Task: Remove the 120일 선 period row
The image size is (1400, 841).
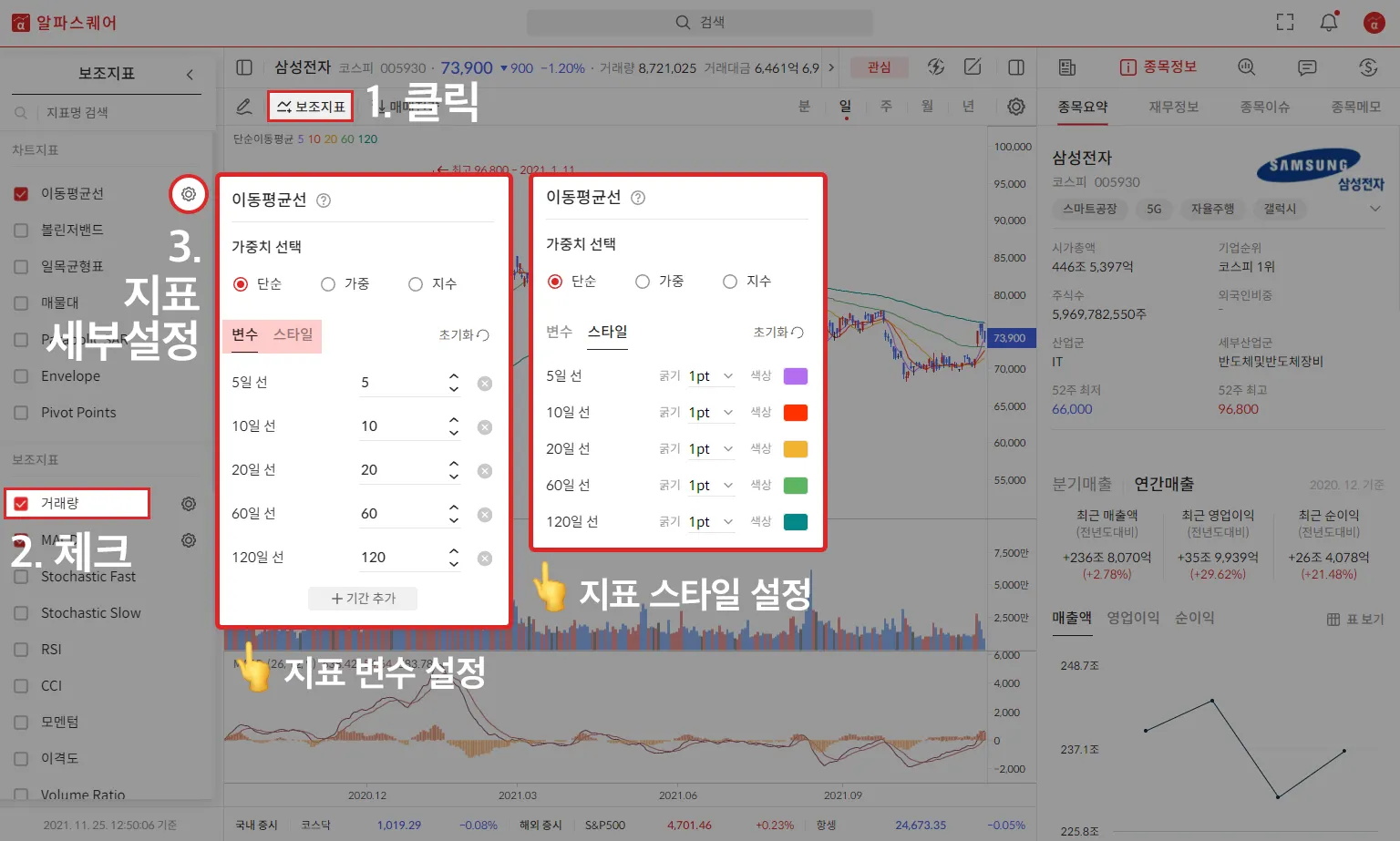Action: (485, 559)
